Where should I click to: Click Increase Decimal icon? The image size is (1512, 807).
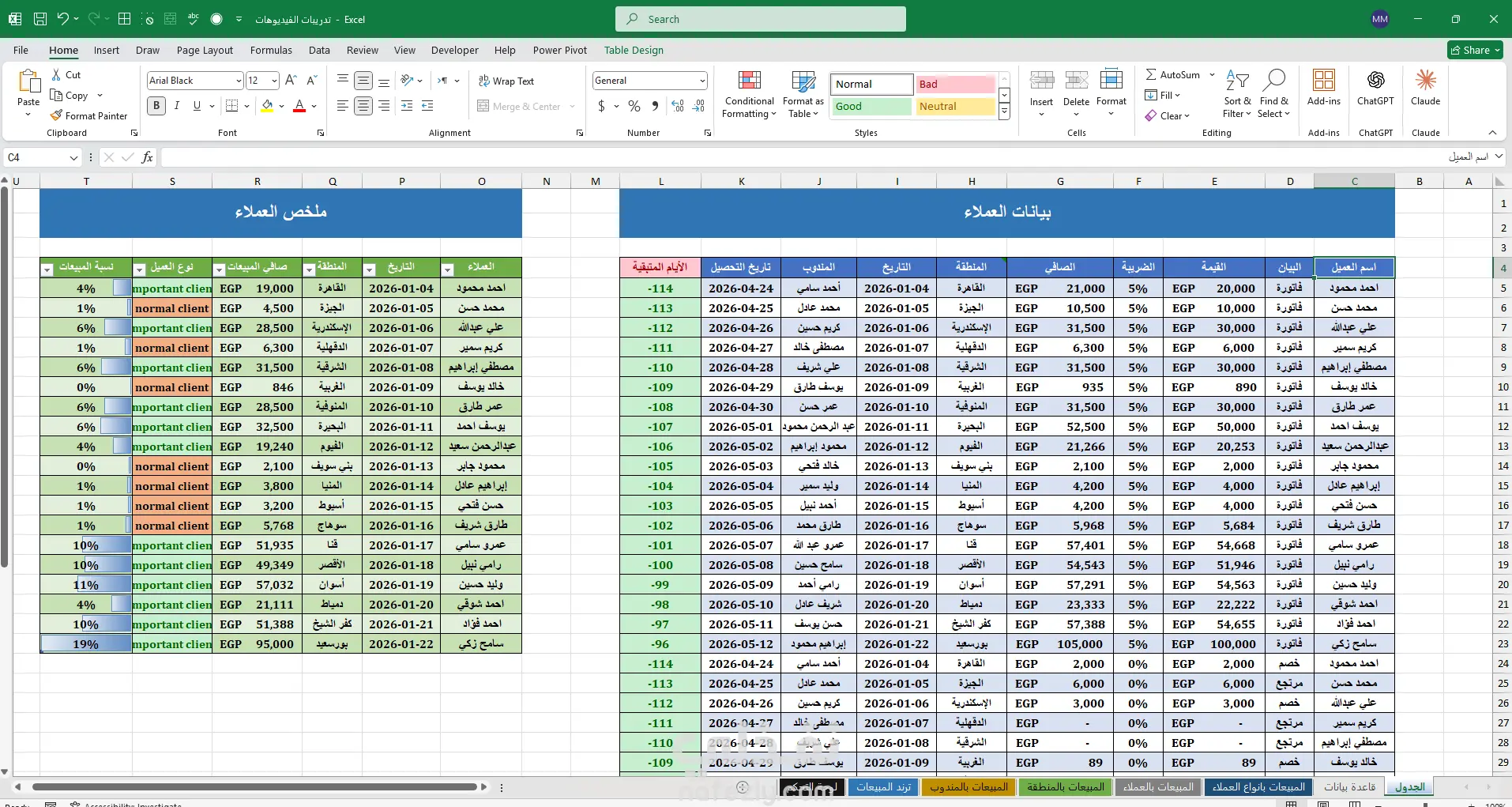[x=678, y=106]
